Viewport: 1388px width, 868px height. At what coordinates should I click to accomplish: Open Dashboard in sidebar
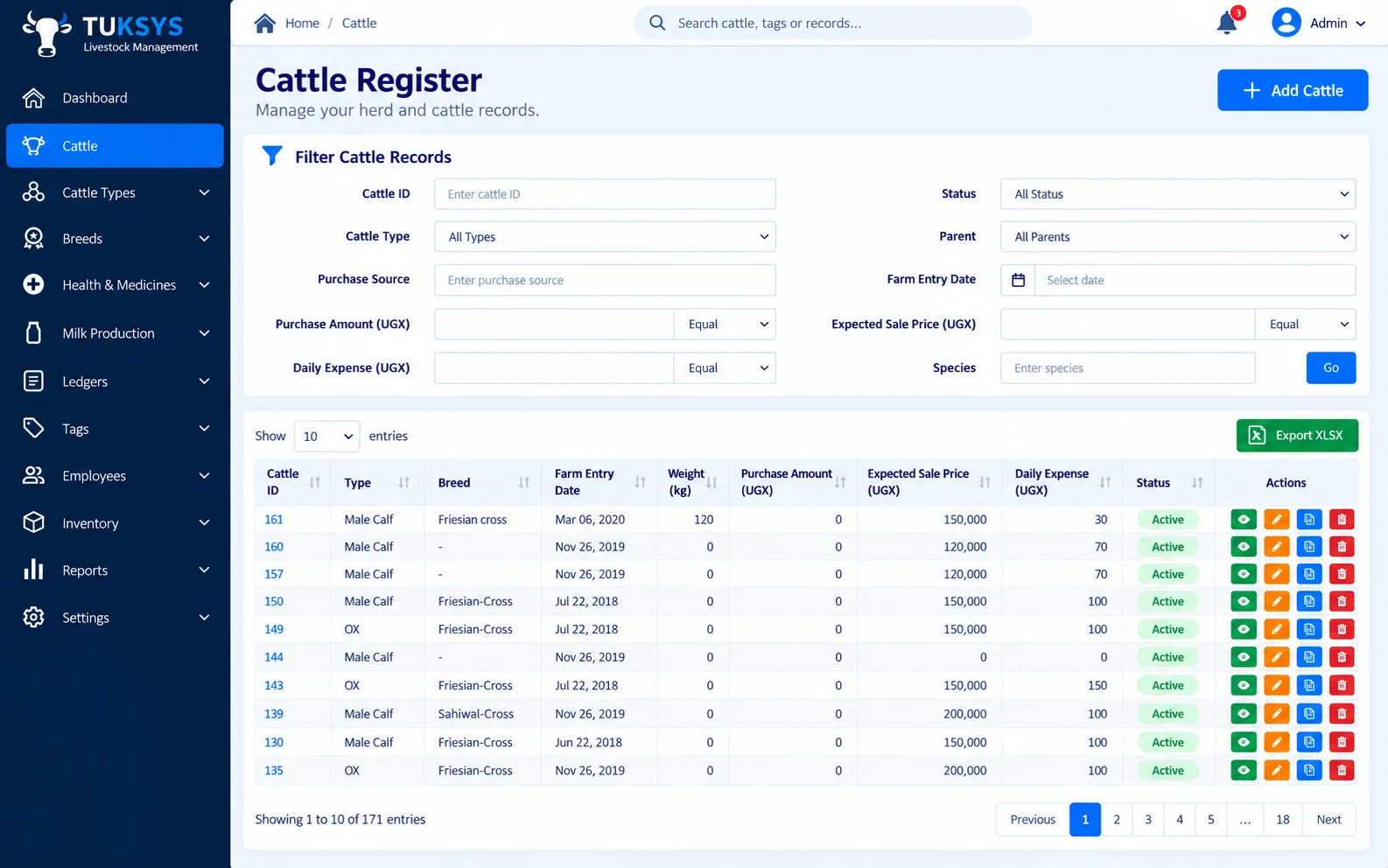click(x=116, y=98)
